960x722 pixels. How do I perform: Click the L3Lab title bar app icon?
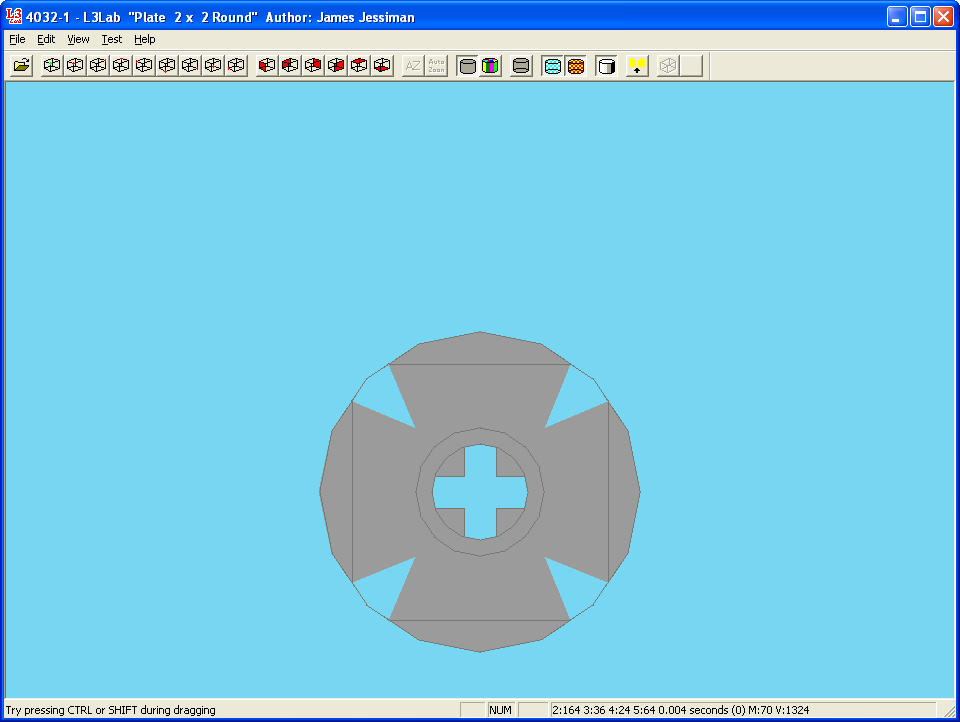[13, 17]
